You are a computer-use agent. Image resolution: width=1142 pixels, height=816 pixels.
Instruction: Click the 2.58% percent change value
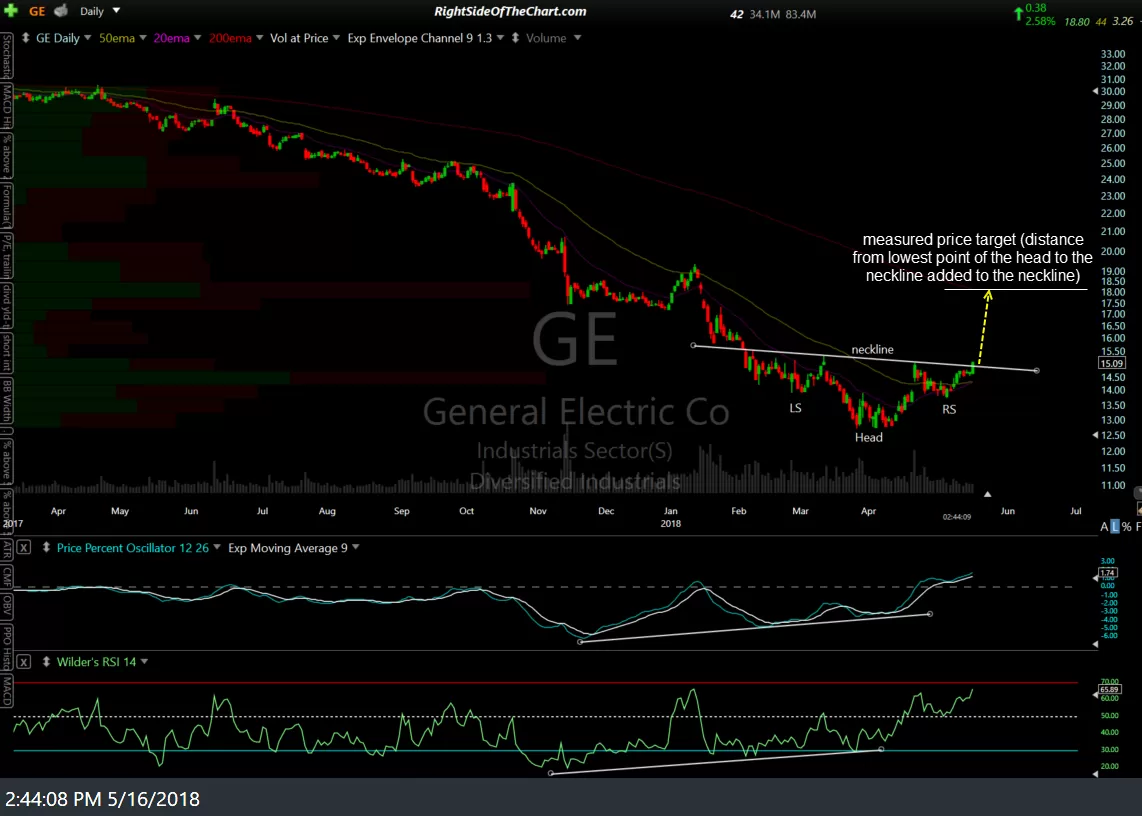1040,21
